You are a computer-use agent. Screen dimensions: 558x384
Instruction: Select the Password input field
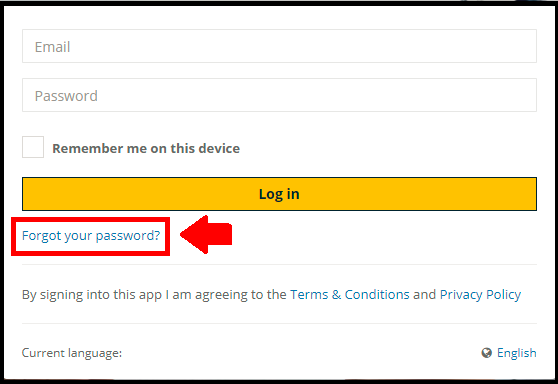279,95
